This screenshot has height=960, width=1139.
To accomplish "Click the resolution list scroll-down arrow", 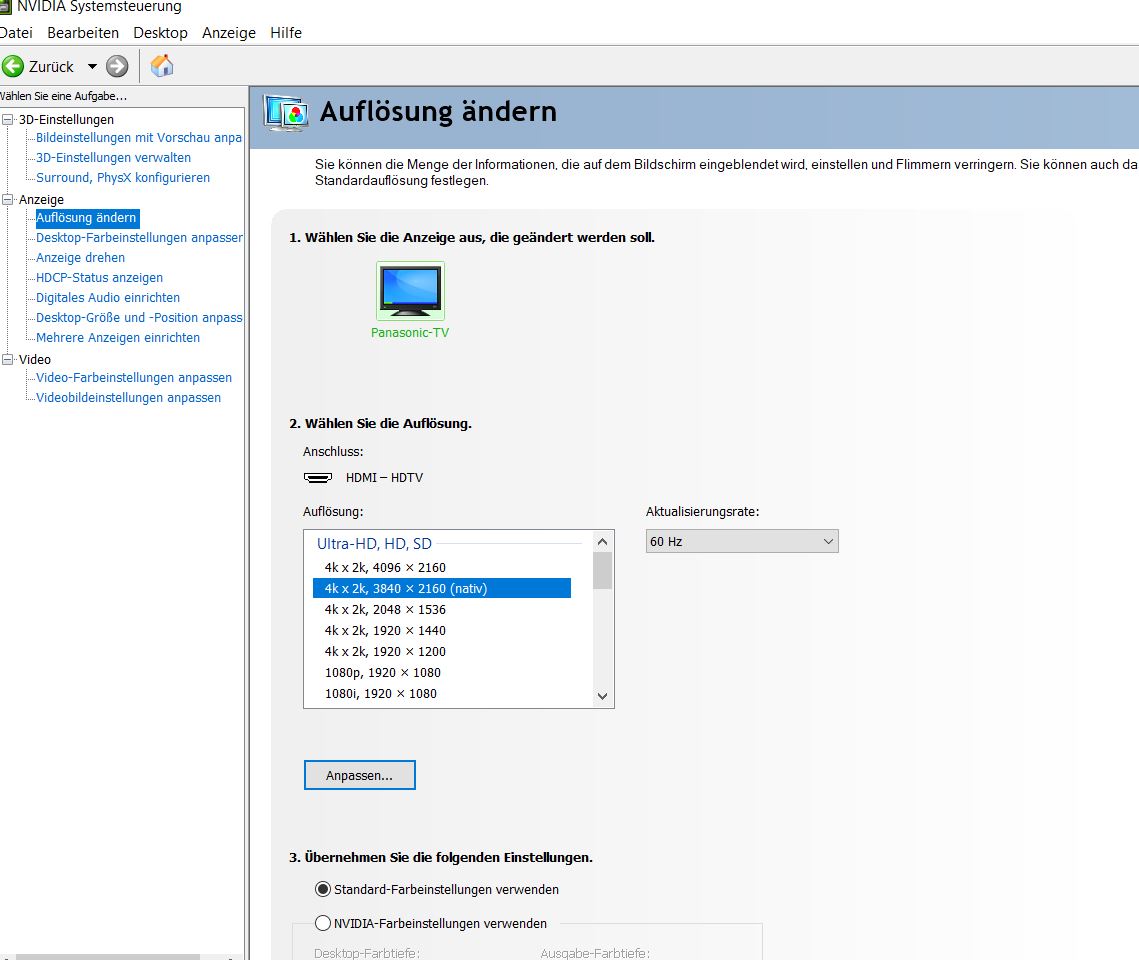I will tap(602, 696).
